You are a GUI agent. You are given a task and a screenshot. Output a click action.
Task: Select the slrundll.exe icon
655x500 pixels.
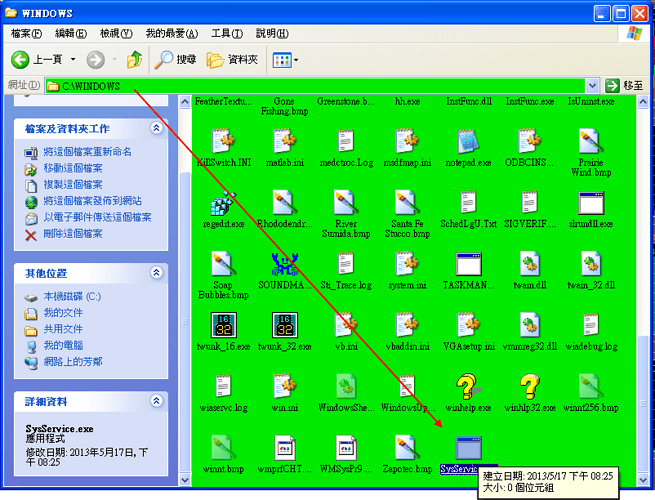click(x=591, y=203)
